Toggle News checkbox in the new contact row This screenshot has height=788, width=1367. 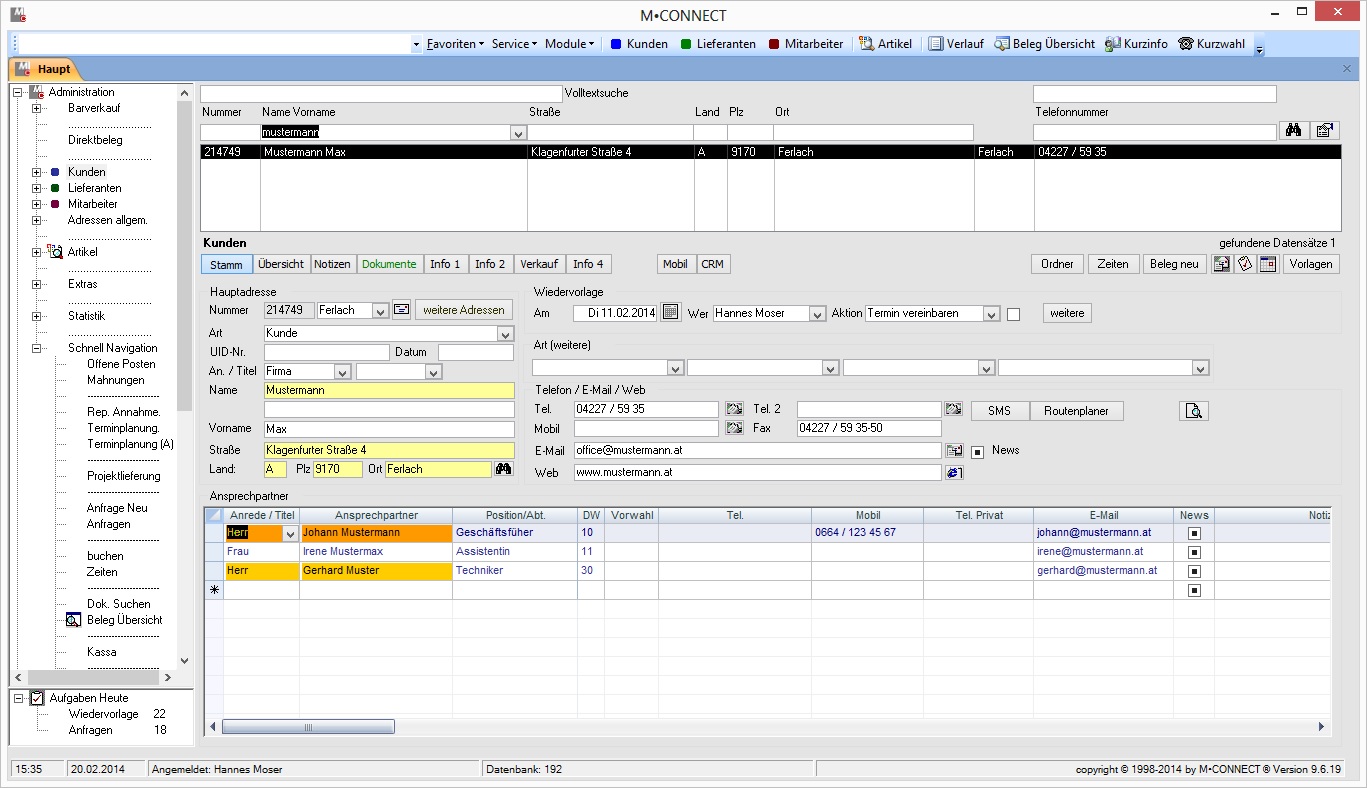1194,591
